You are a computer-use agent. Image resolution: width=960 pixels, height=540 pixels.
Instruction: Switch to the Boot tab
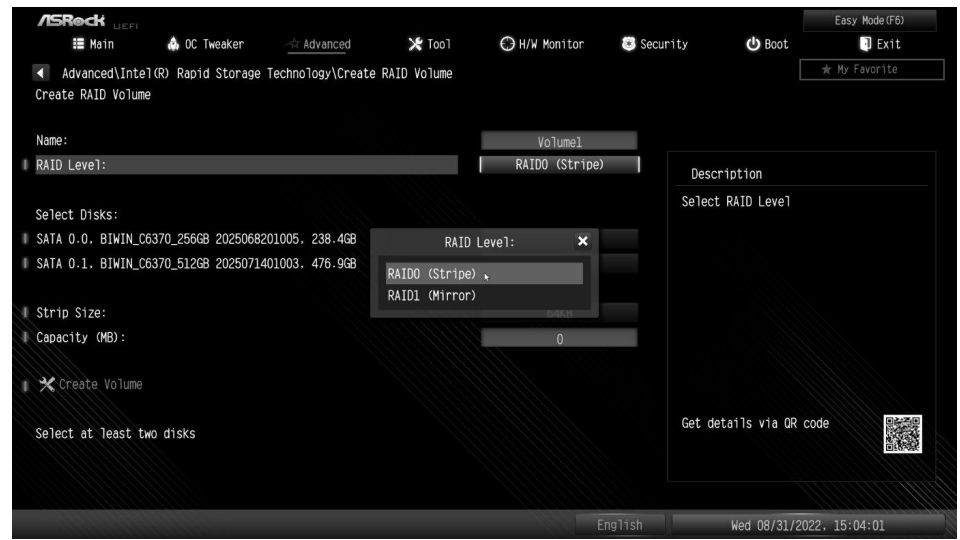point(766,44)
